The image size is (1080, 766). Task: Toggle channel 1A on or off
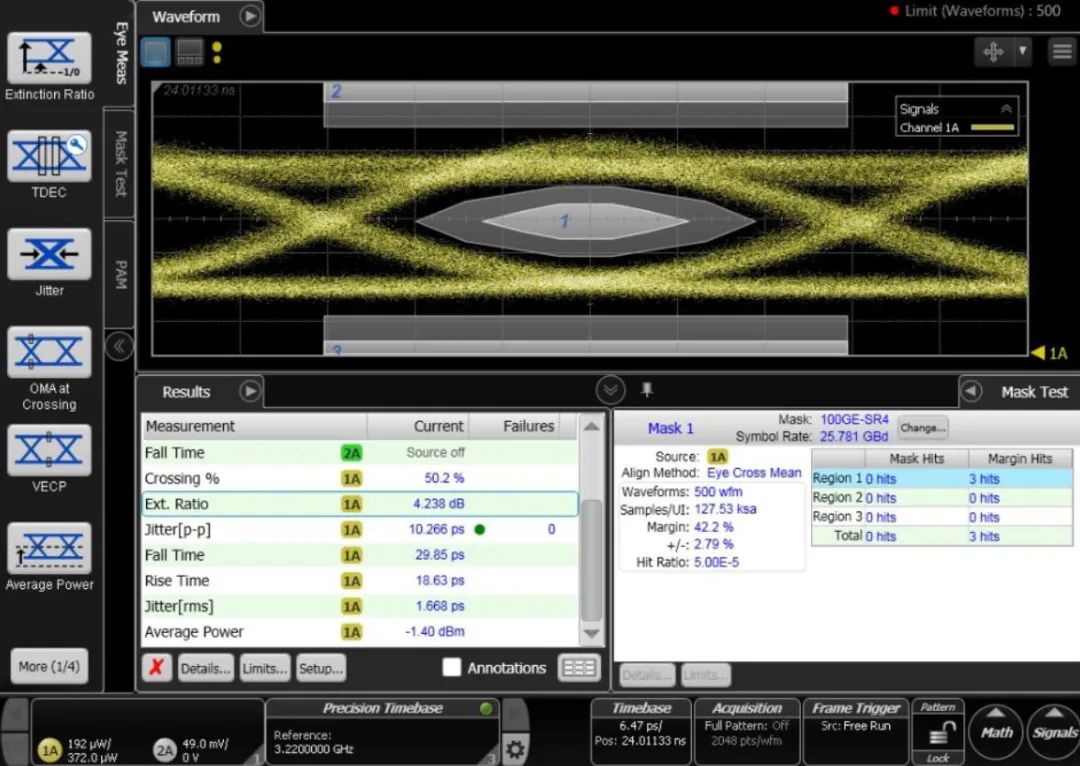click(49, 750)
